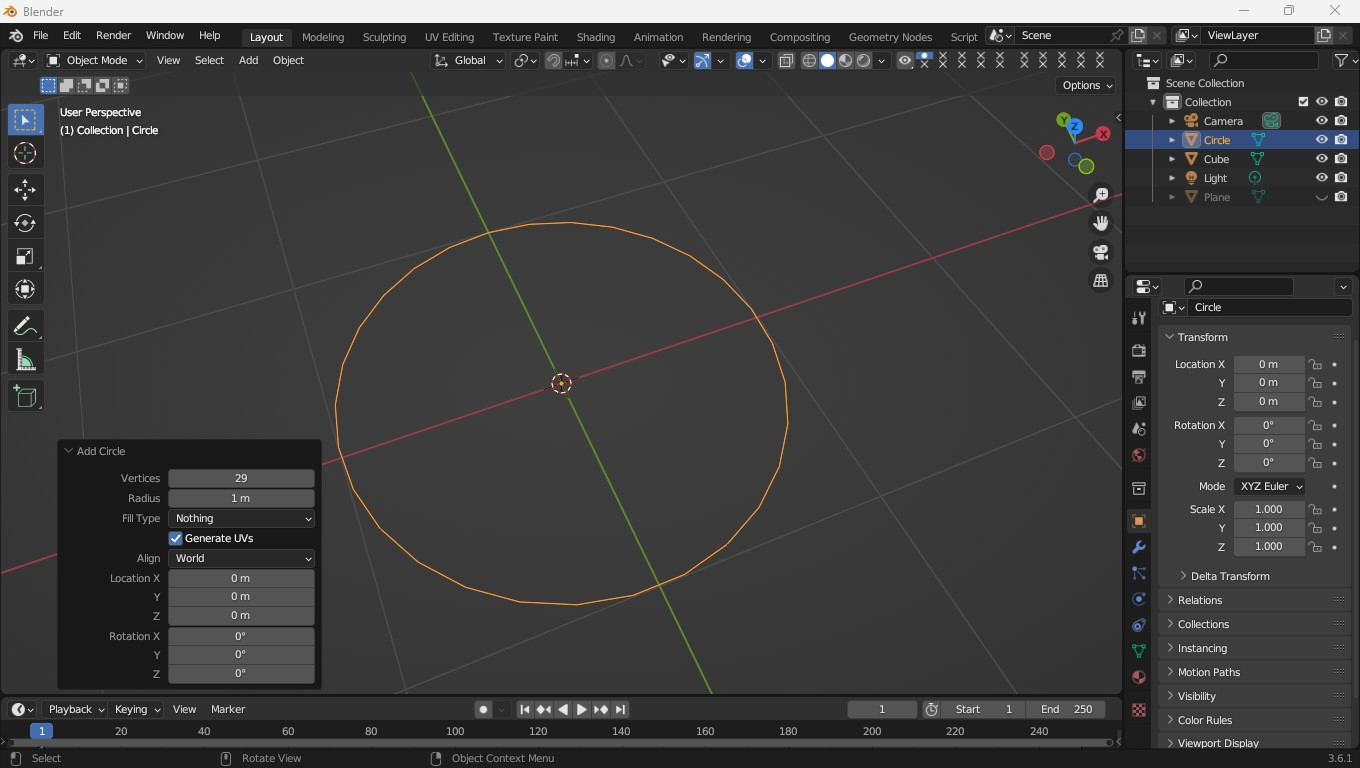Viewport: 1360px width, 768px height.
Task: Select the Measure ruler tool
Action: pyautogui.click(x=25, y=360)
